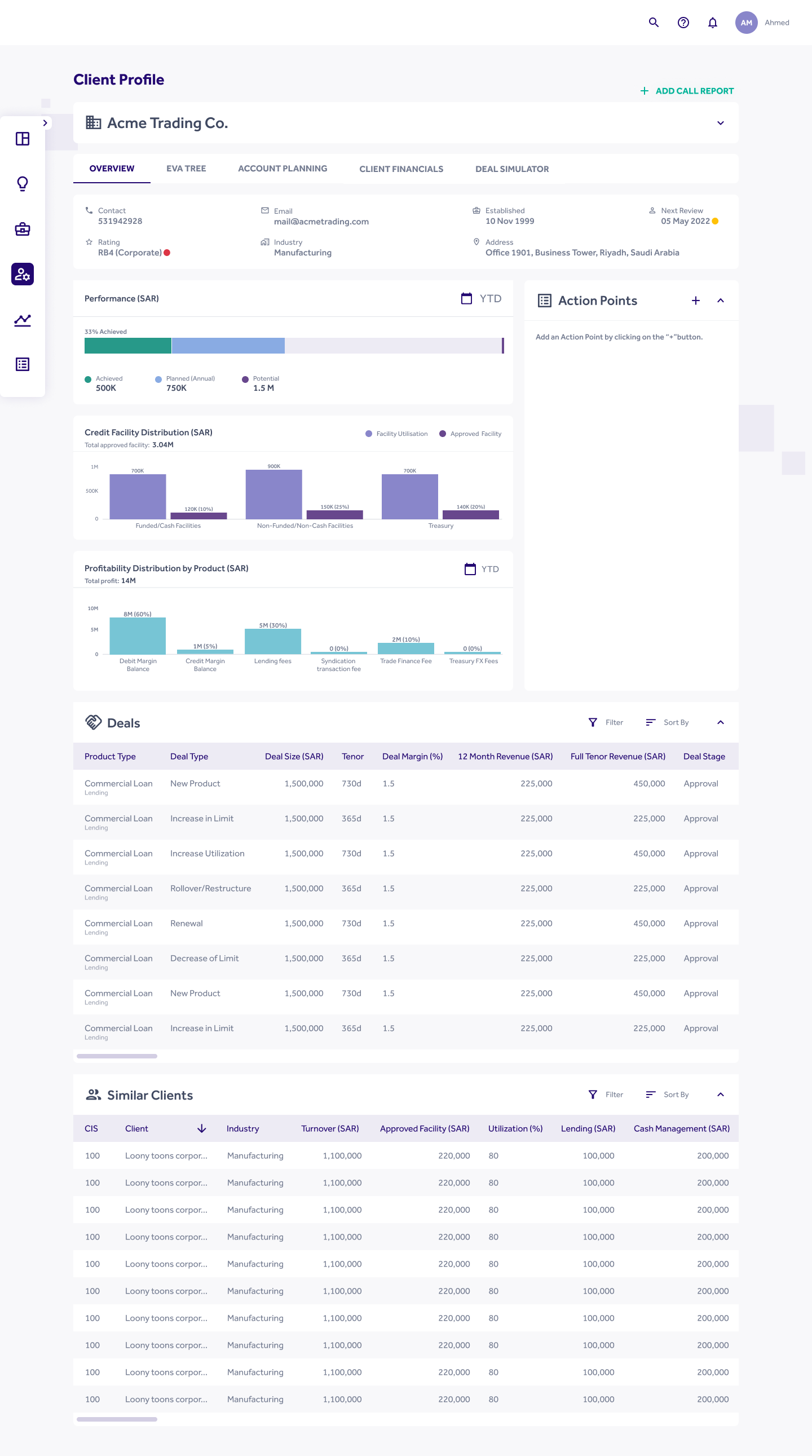Expand the Acme Trading Co. client dropdown
The height and width of the screenshot is (1456, 812).
(720, 123)
